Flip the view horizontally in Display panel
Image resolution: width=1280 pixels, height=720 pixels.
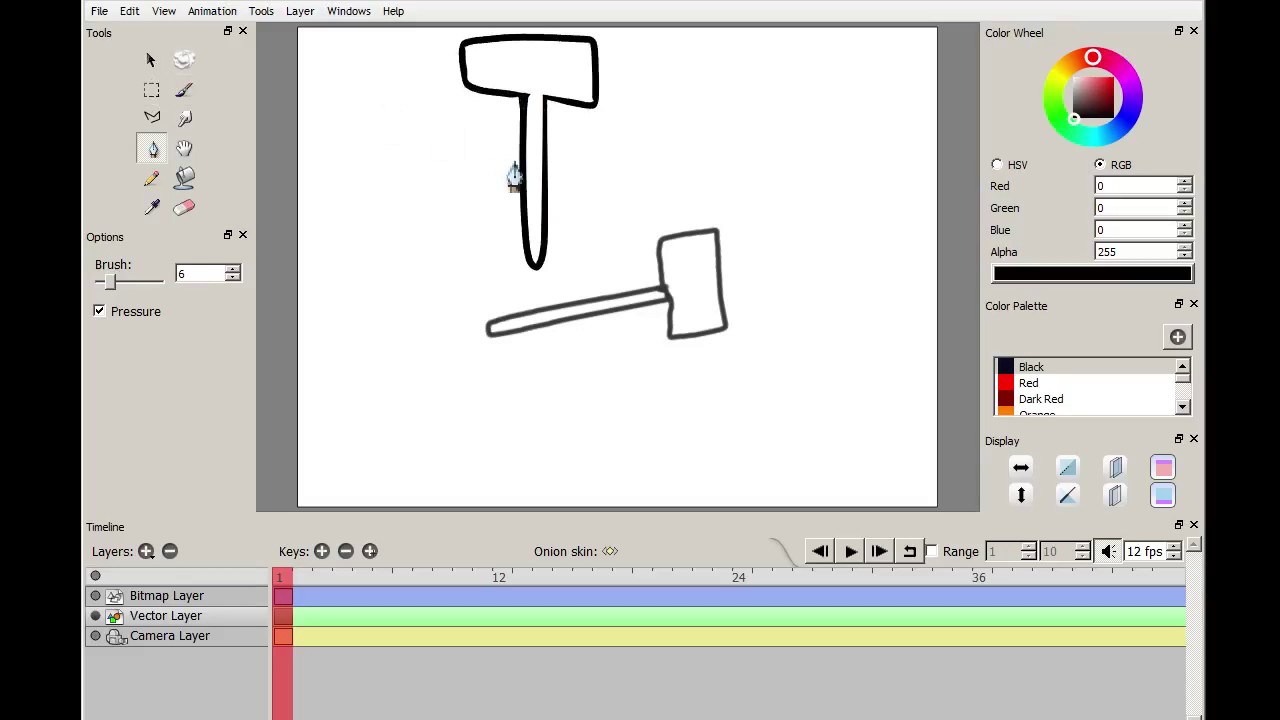click(1021, 467)
